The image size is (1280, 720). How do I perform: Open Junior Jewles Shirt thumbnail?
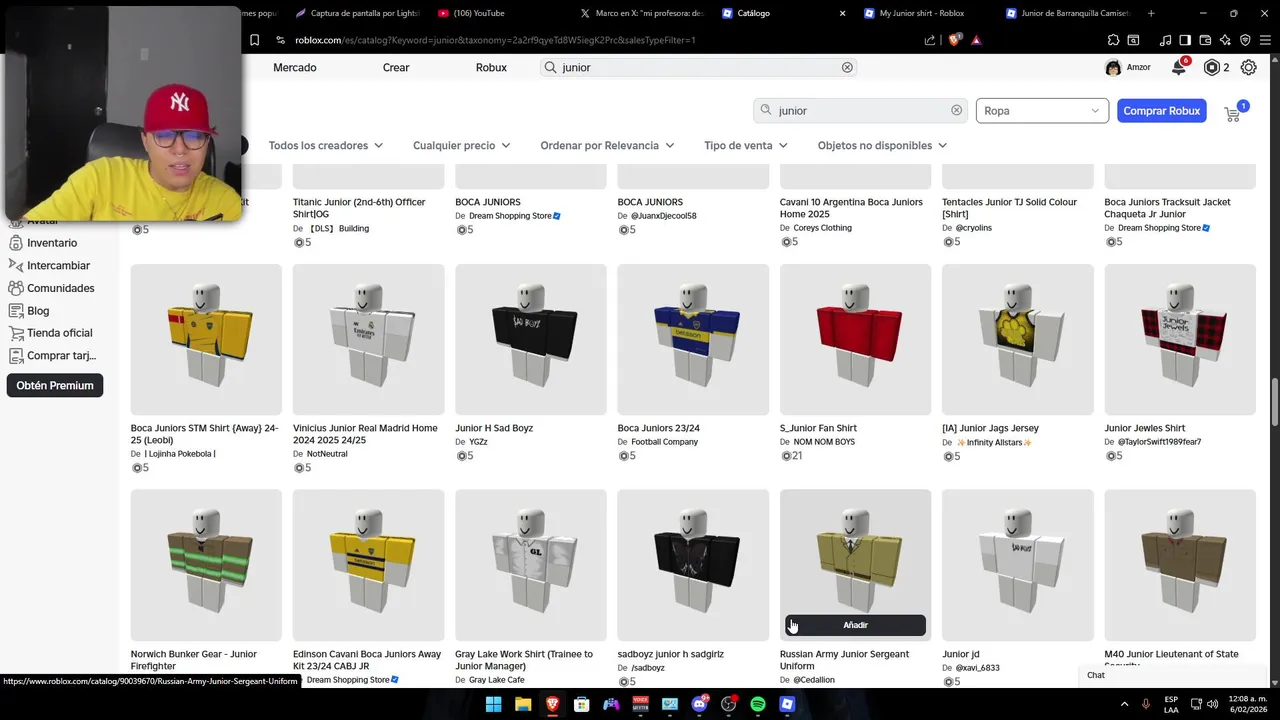(1180, 339)
